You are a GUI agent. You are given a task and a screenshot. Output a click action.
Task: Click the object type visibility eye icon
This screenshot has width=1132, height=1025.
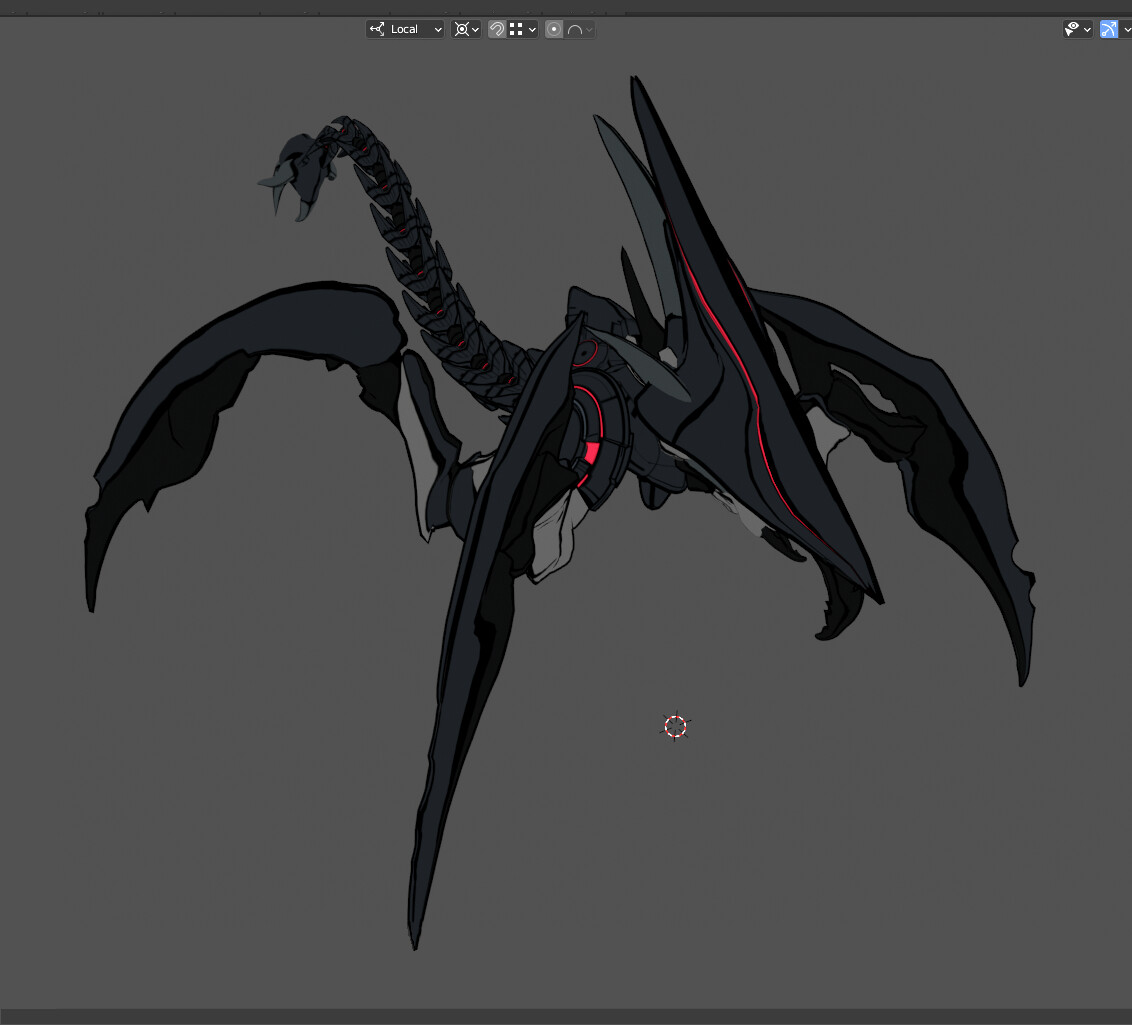1073,29
